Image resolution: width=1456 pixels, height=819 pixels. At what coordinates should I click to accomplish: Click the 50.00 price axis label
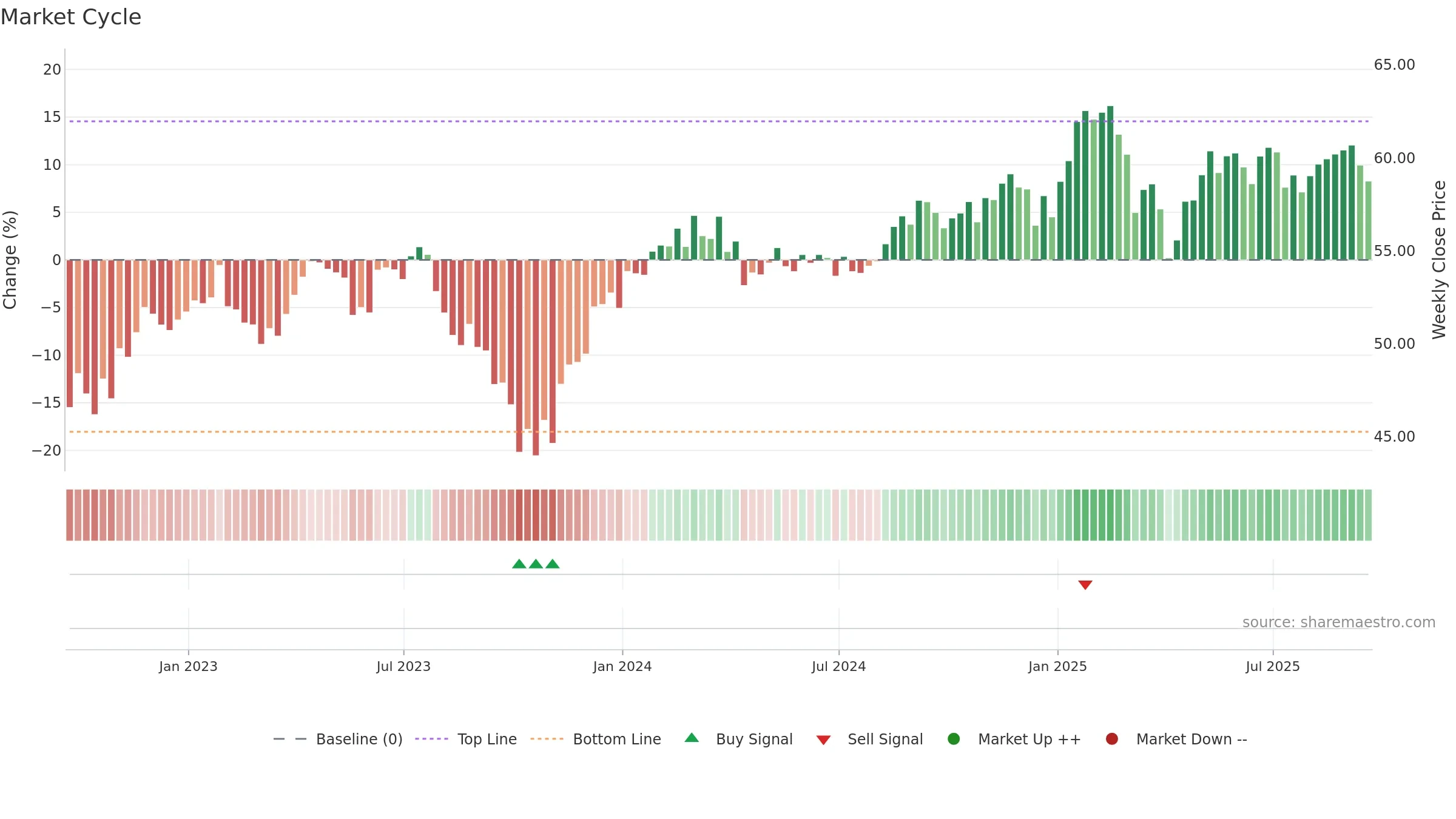tap(1394, 343)
